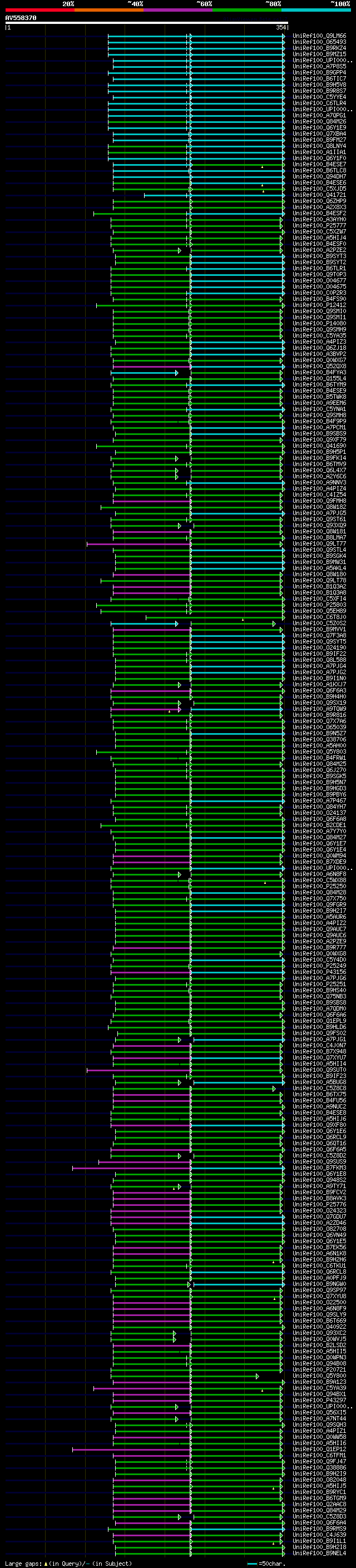
Task: Select hit UniRef100_B4FRW1
Action: pos(319,758)
